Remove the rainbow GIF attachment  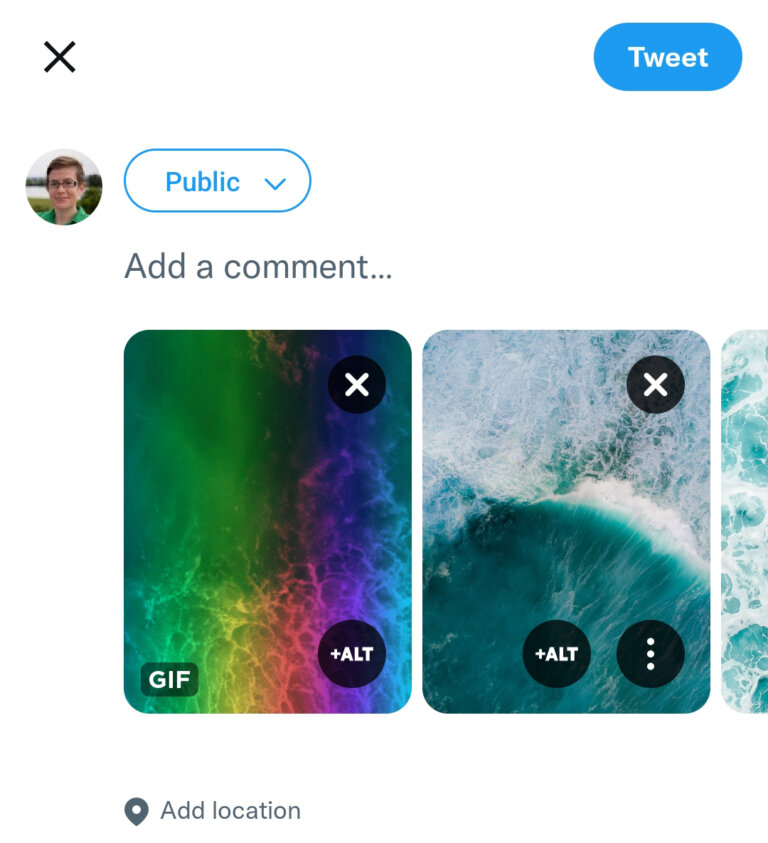(357, 385)
